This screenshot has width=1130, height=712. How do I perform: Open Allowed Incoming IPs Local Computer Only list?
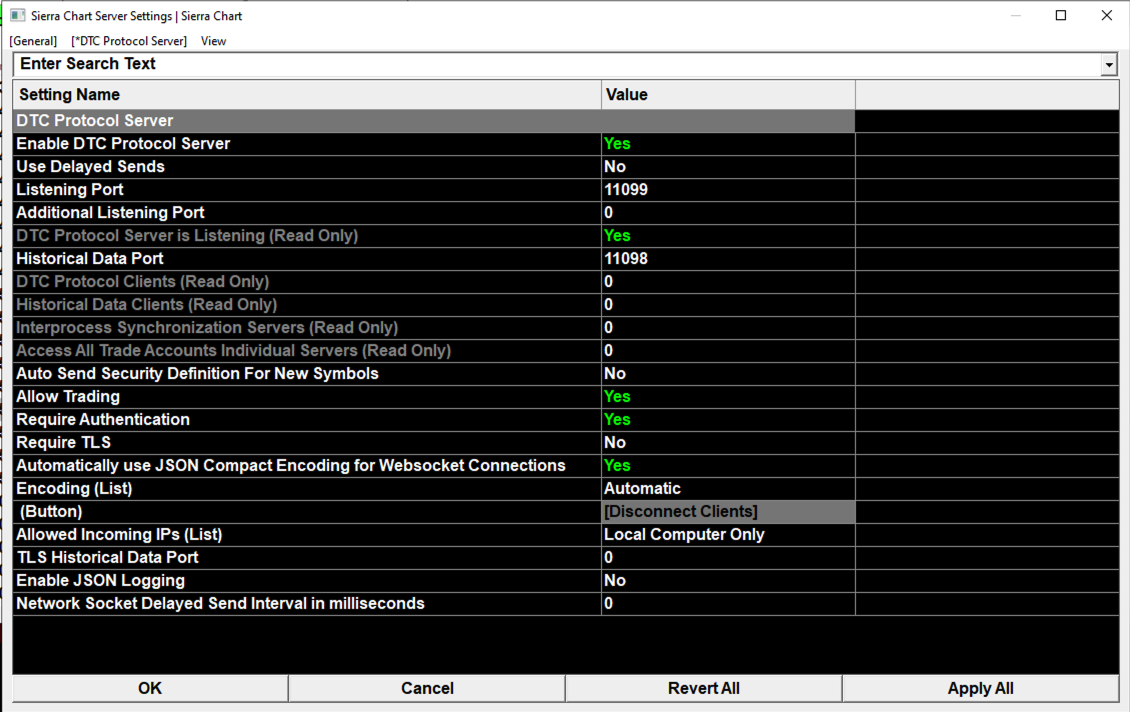729,535
